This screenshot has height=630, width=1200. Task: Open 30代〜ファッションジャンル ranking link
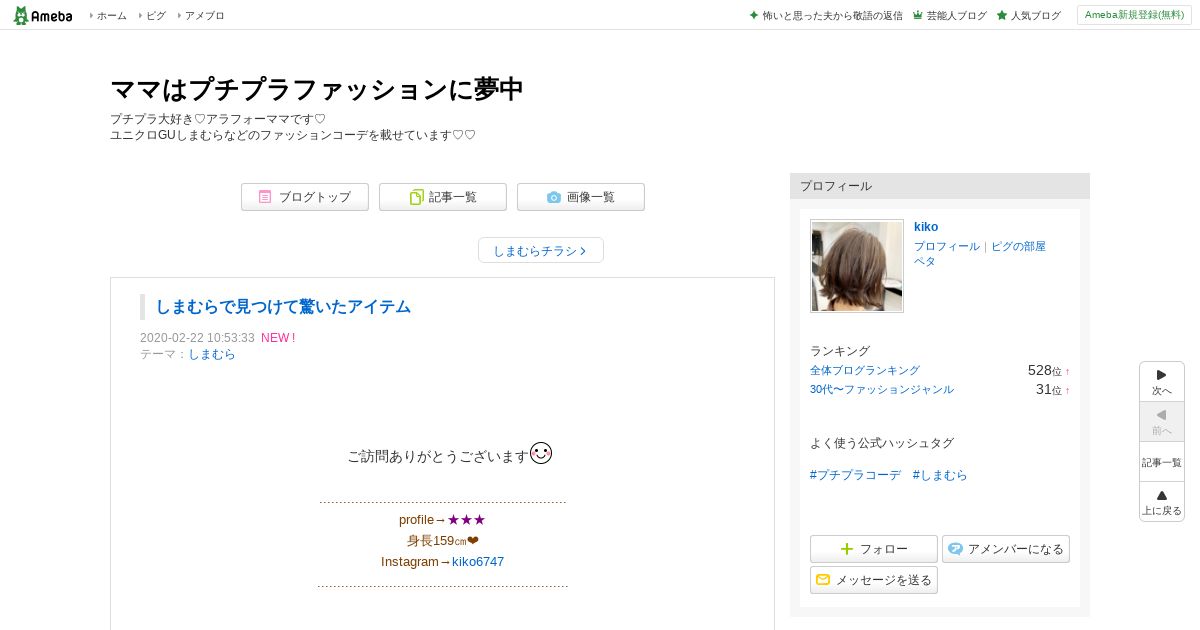point(882,389)
